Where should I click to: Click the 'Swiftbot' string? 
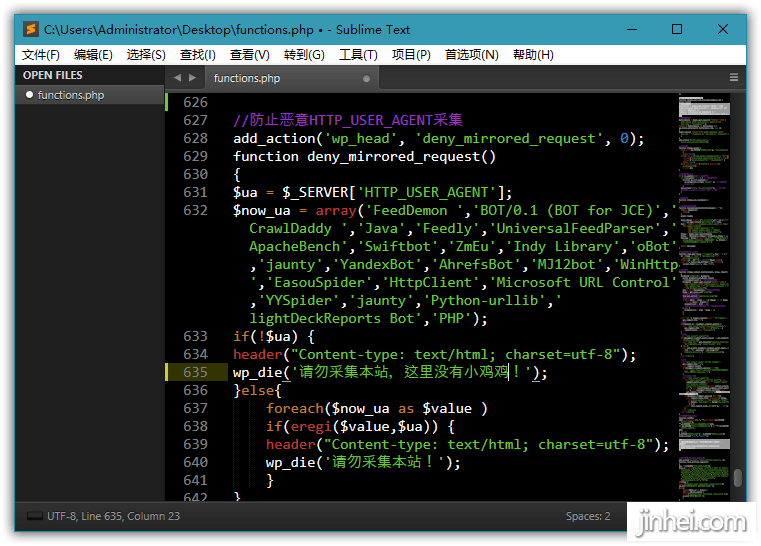(x=397, y=247)
